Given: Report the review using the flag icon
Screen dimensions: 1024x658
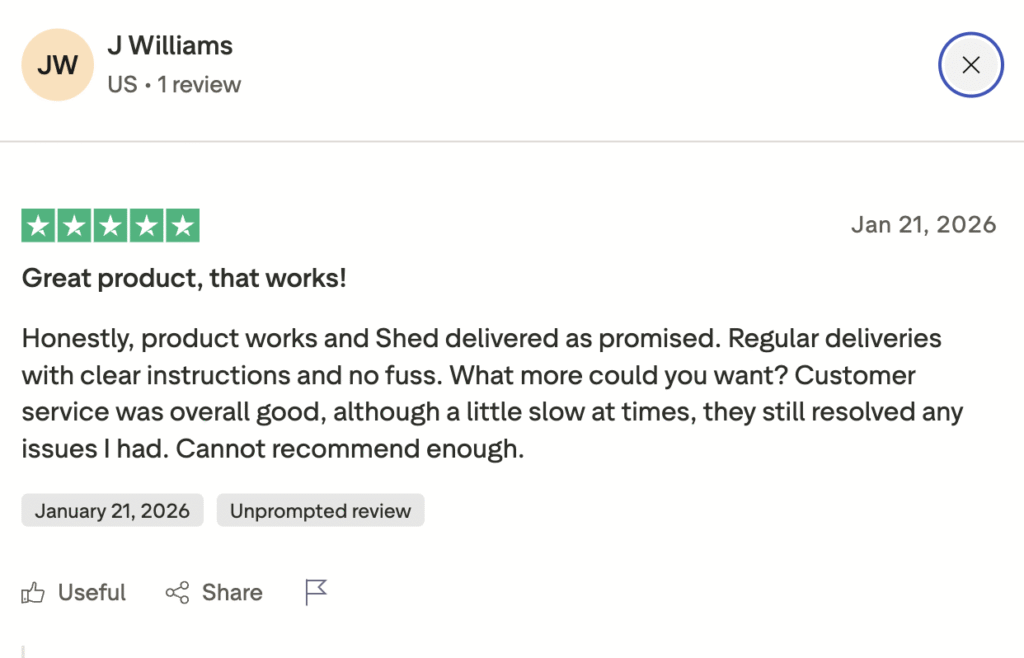Looking at the screenshot, I should coord(316,593).
